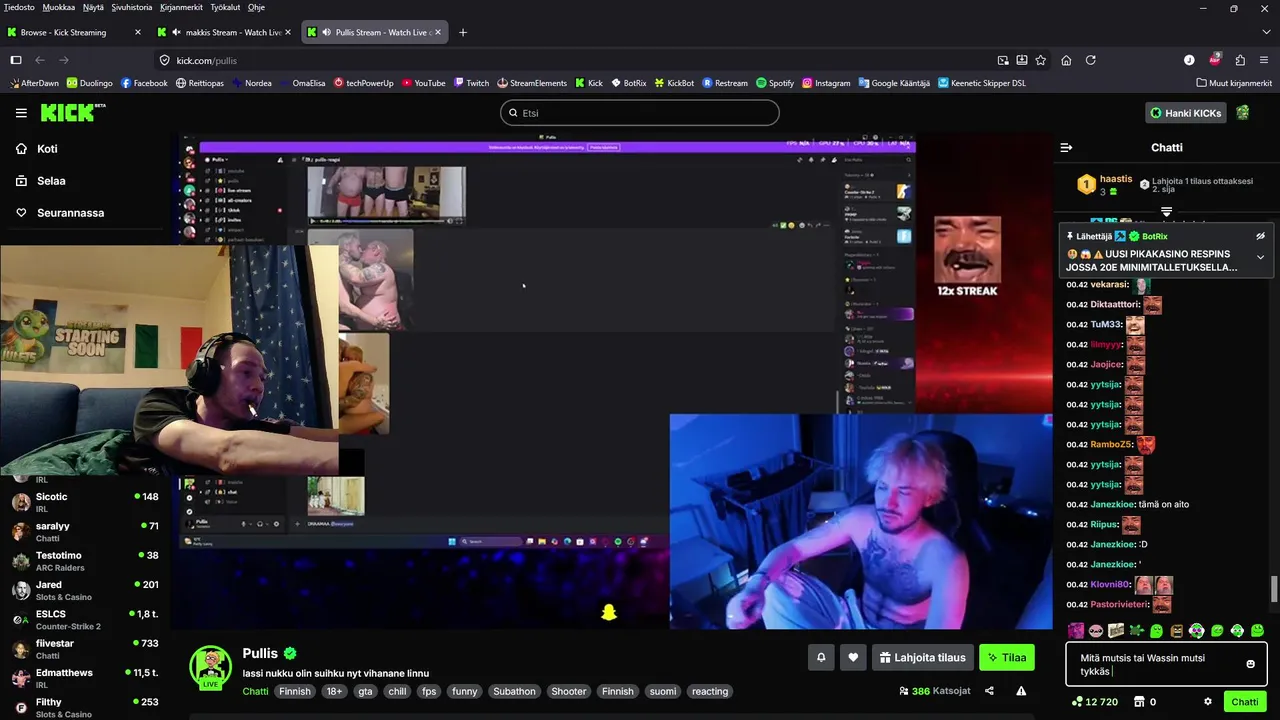Click the Hanki KICKs button
Screen dimensions: 1280x720
(1185, 113)
